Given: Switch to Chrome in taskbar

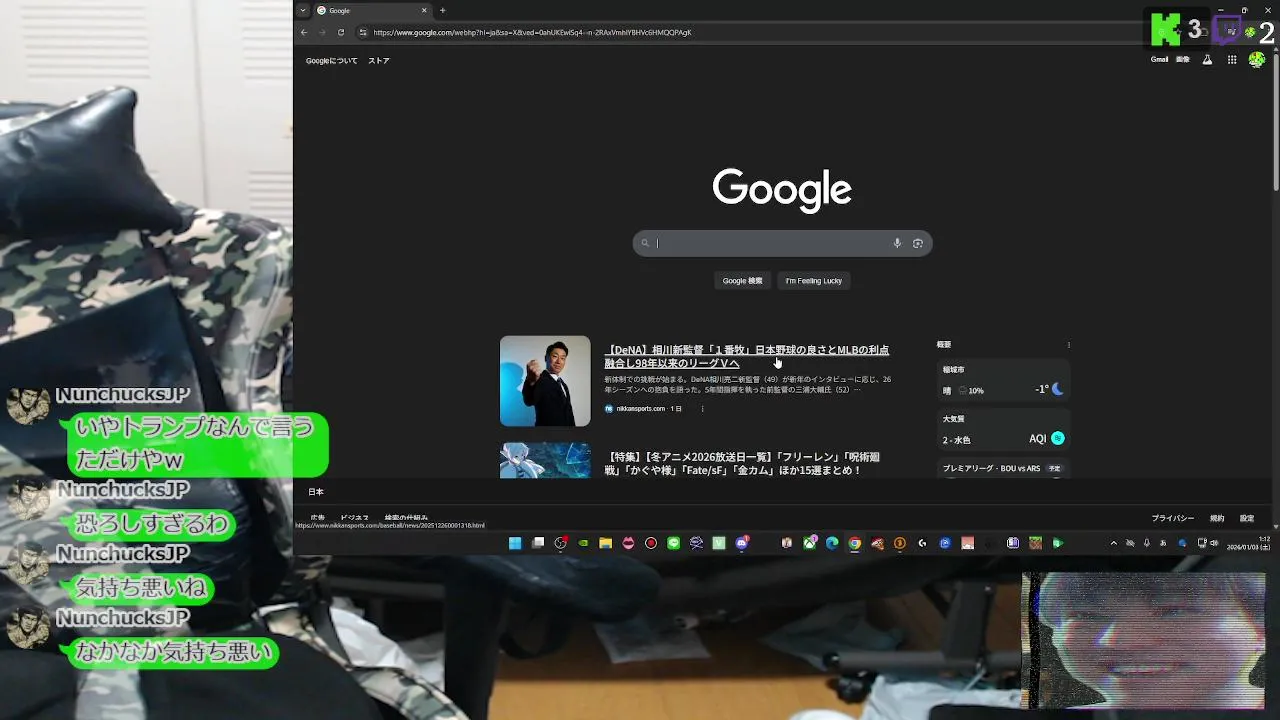Looking at the screenshot, I should (855, 543).
